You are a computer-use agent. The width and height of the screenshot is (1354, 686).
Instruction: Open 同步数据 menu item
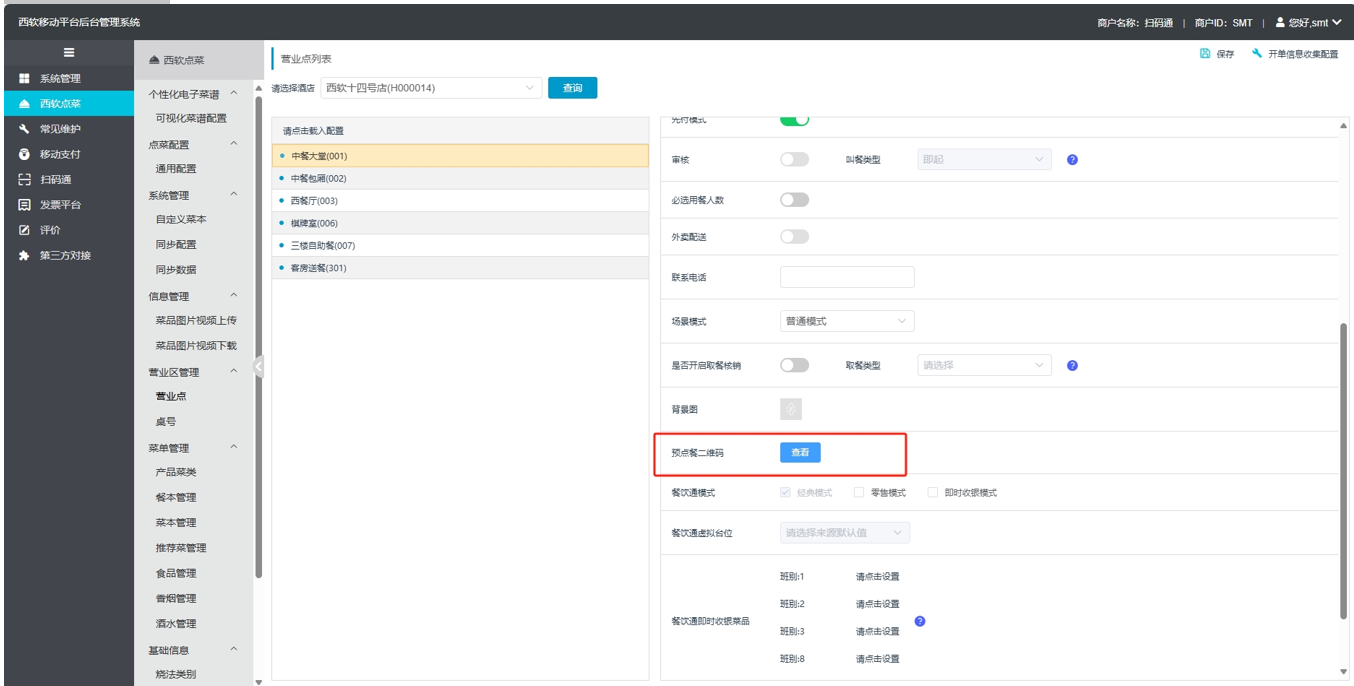point(176,270)
